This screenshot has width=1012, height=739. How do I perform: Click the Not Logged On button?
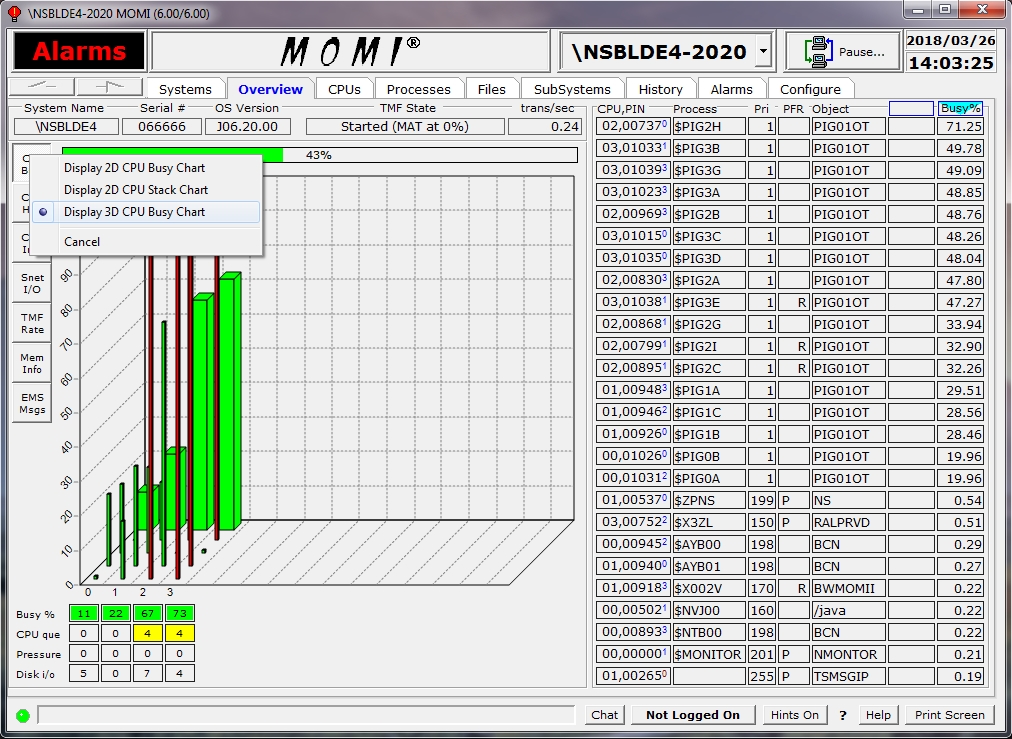692,715
